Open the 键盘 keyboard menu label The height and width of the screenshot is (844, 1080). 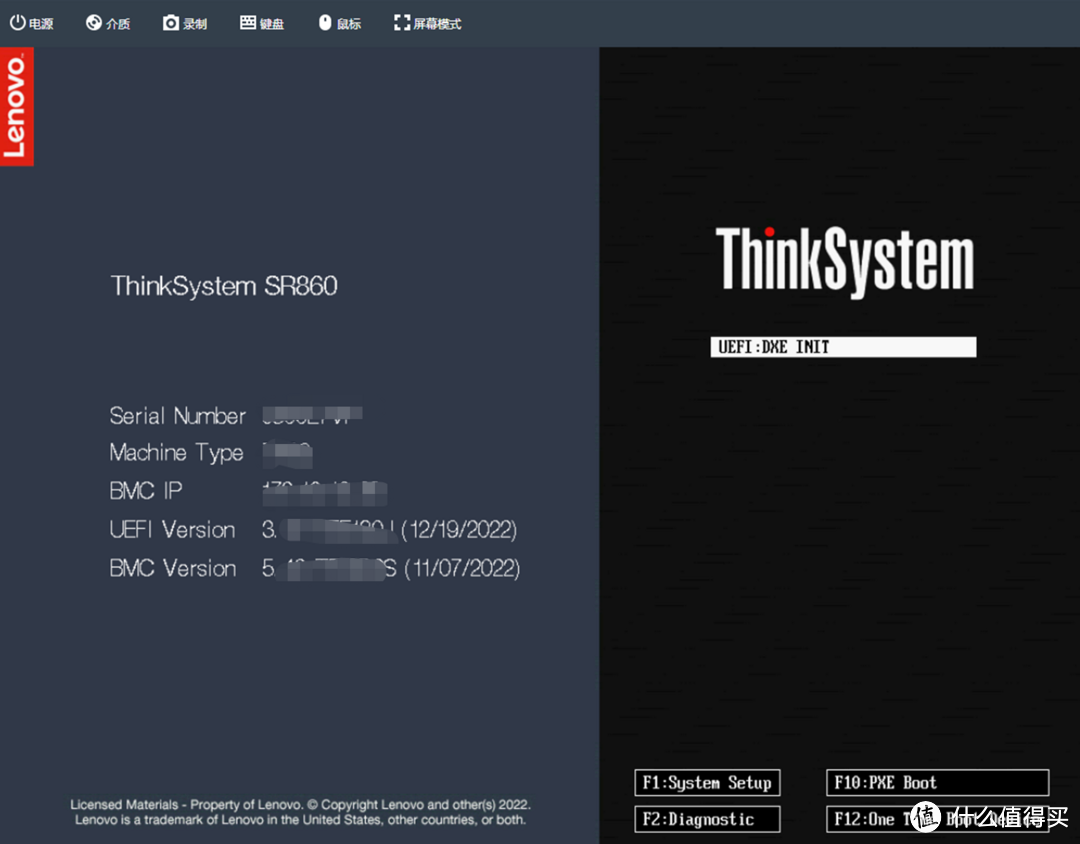272,24
